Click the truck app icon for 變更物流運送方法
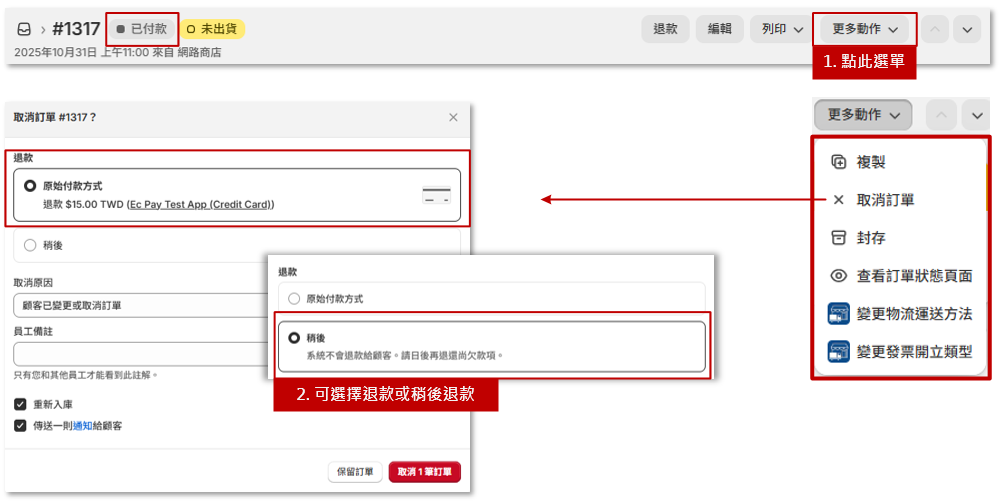 [838, 314]
